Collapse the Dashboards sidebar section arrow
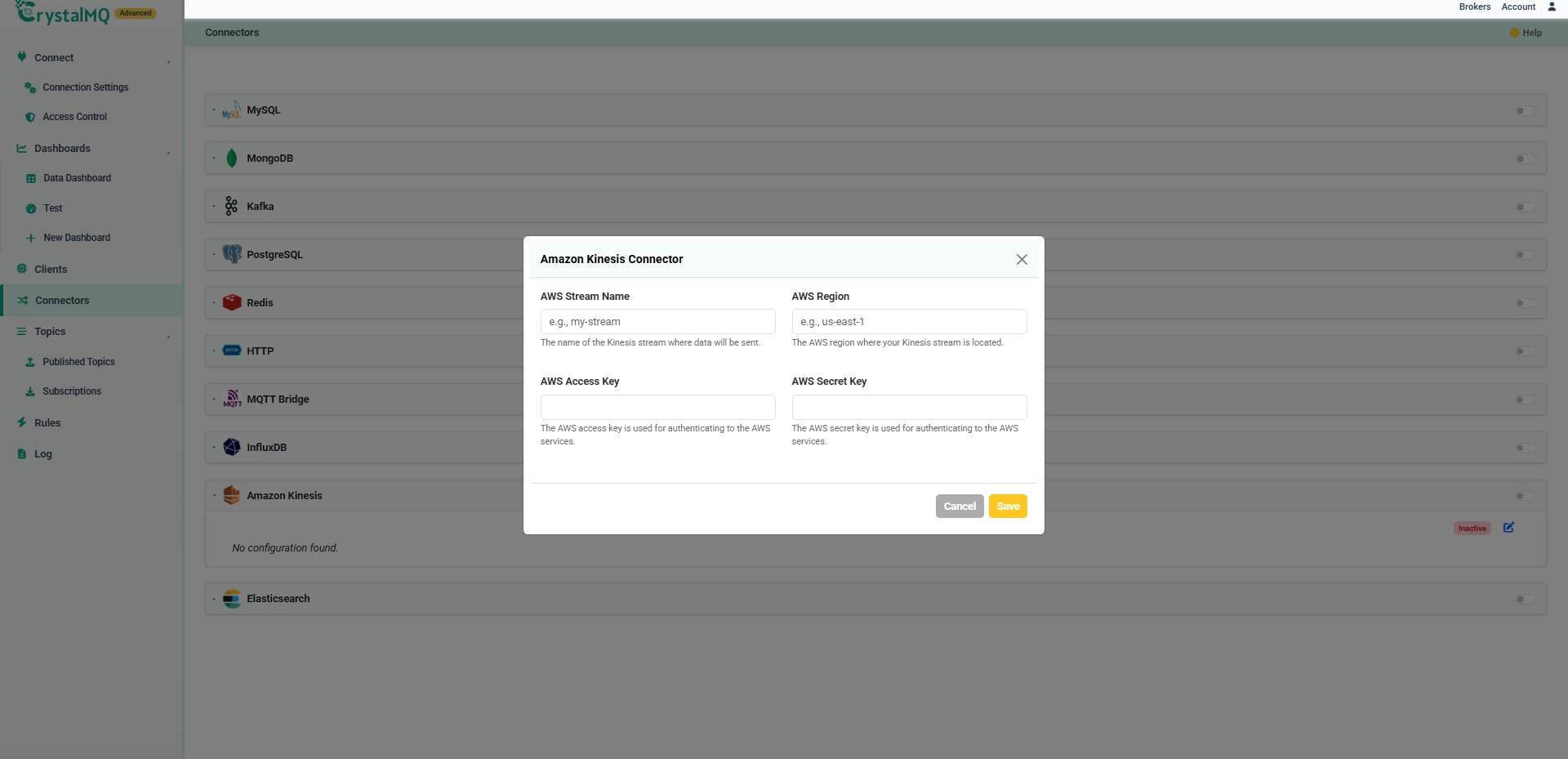 click(169, 151)
